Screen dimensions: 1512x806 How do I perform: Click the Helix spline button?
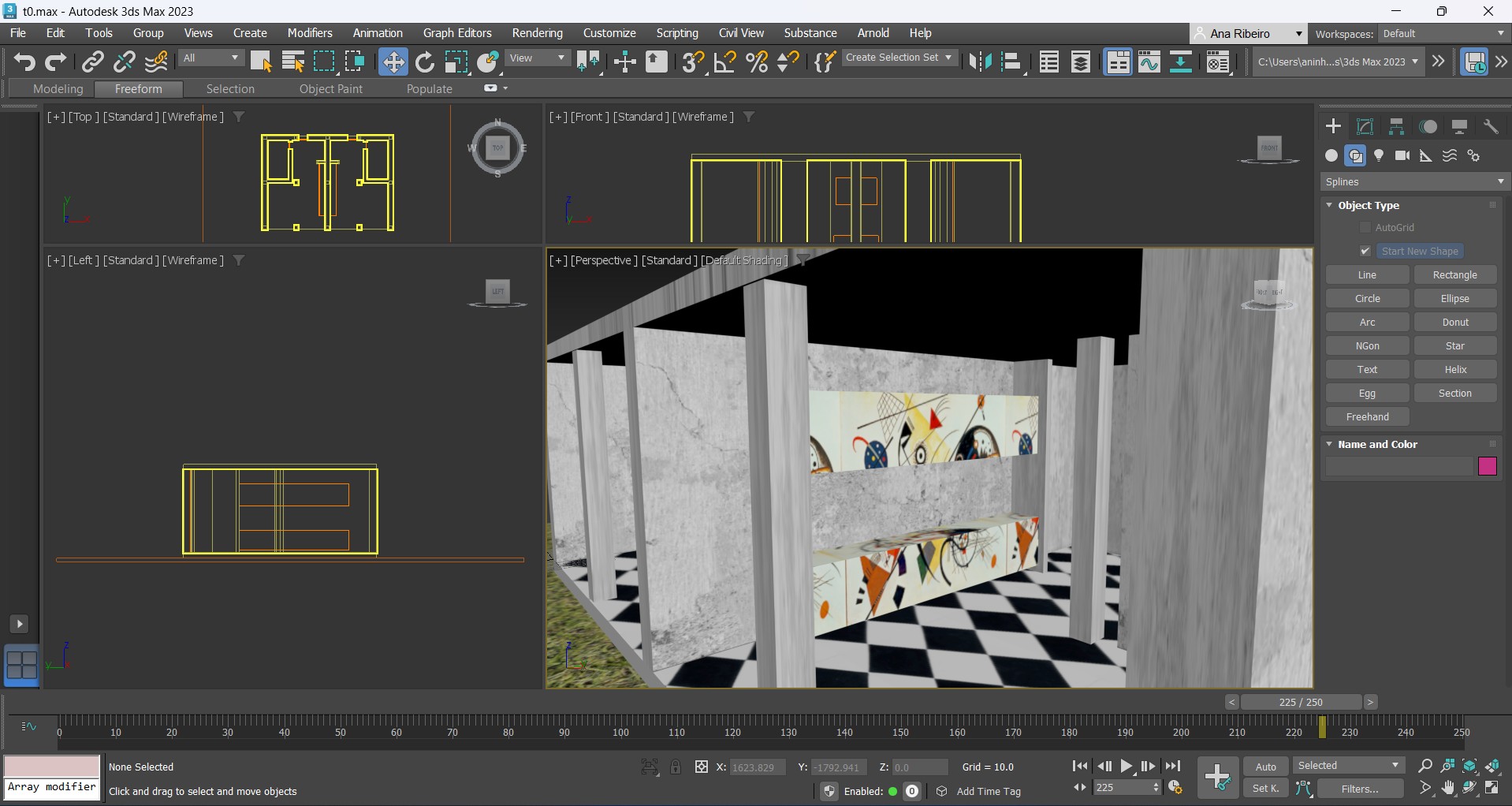(1454, 369)
